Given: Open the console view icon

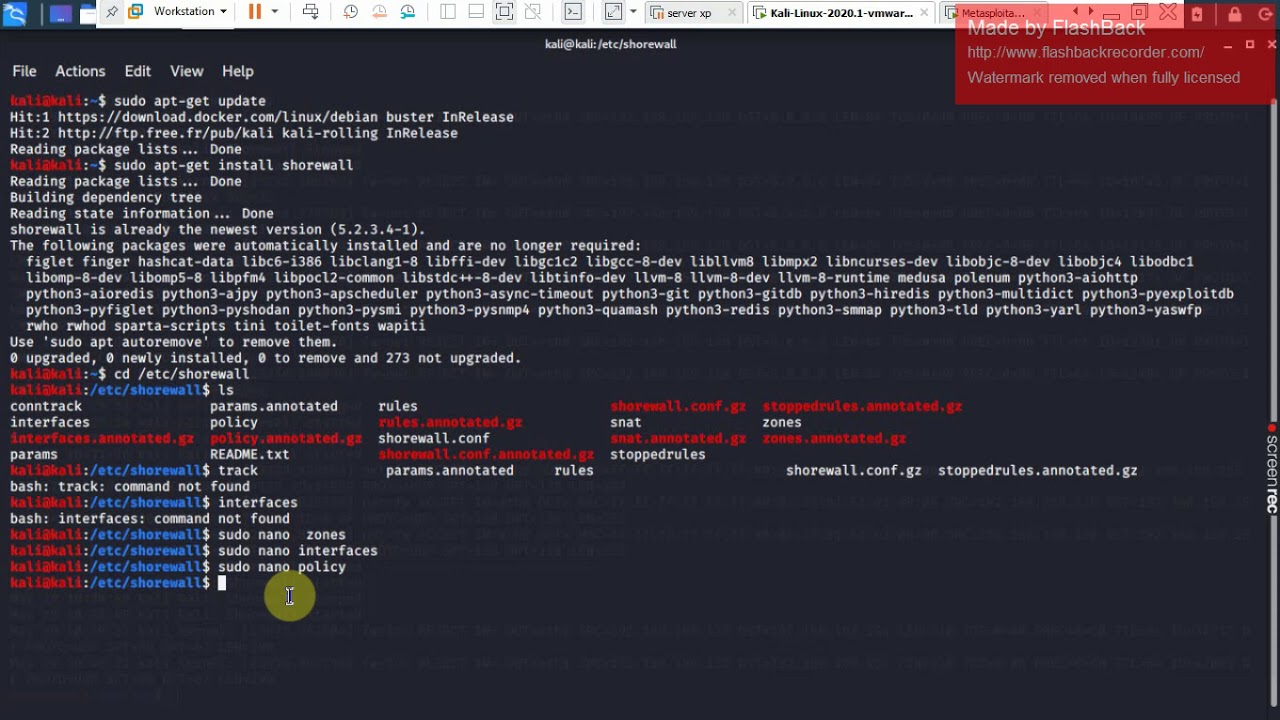Looking at the screenshot, I should coord(572,12).
